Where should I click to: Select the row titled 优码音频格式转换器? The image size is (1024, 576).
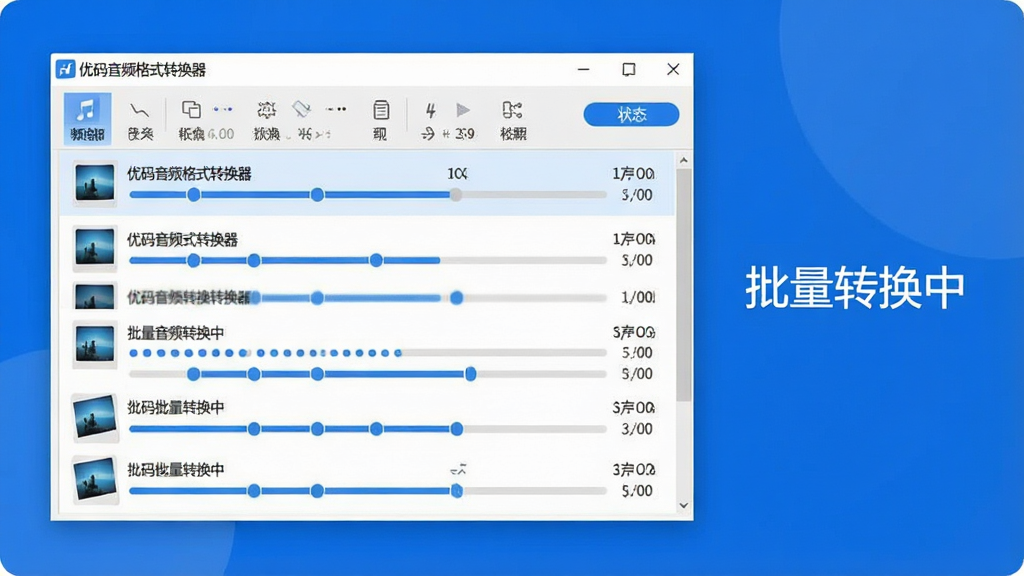(367, 183)
